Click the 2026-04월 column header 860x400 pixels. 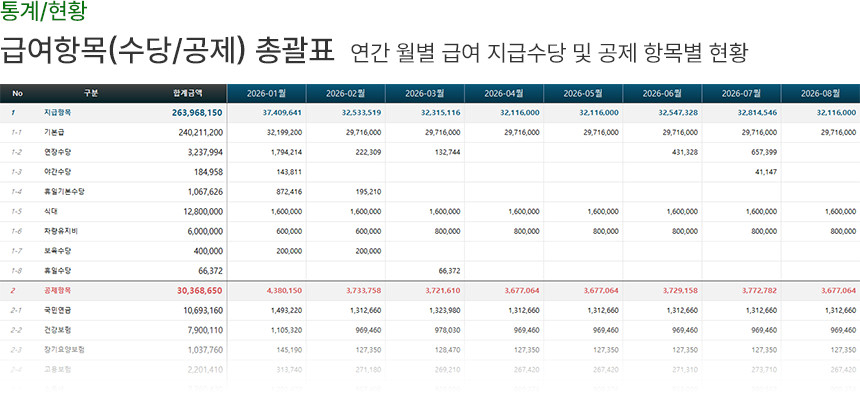coord(503,94)
